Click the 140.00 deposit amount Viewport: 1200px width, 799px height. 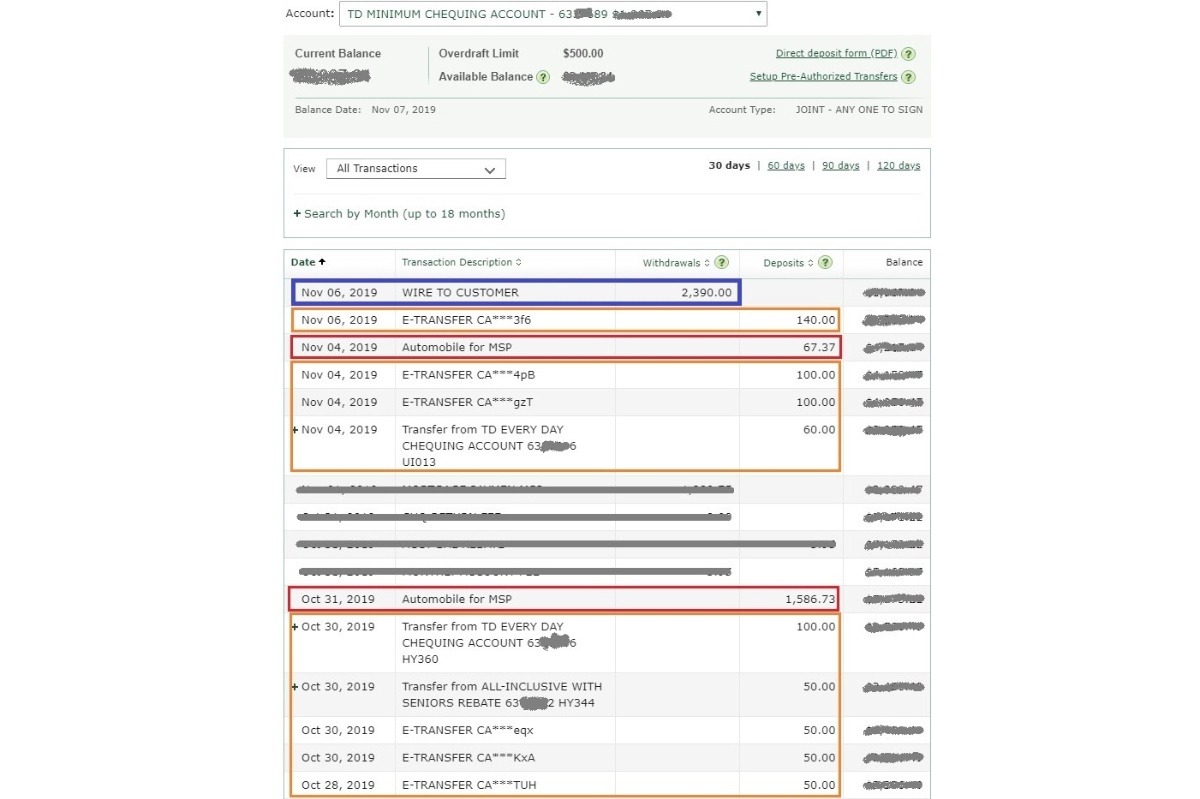tap(816, 320)
